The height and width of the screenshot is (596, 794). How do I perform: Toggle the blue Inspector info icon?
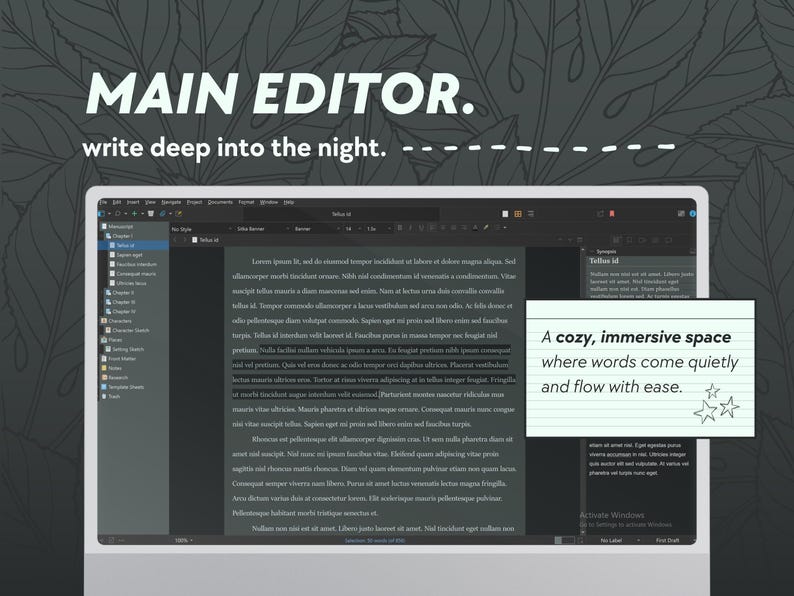692,214
